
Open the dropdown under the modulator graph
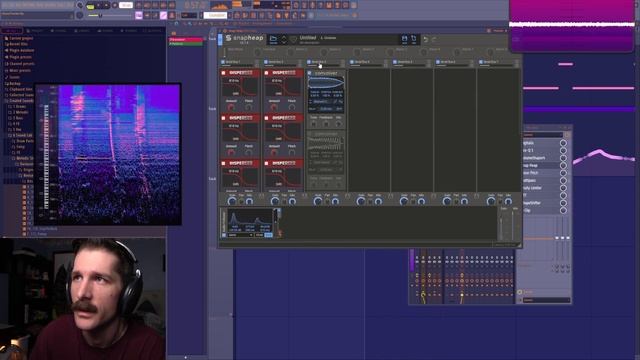click(240, 235)
